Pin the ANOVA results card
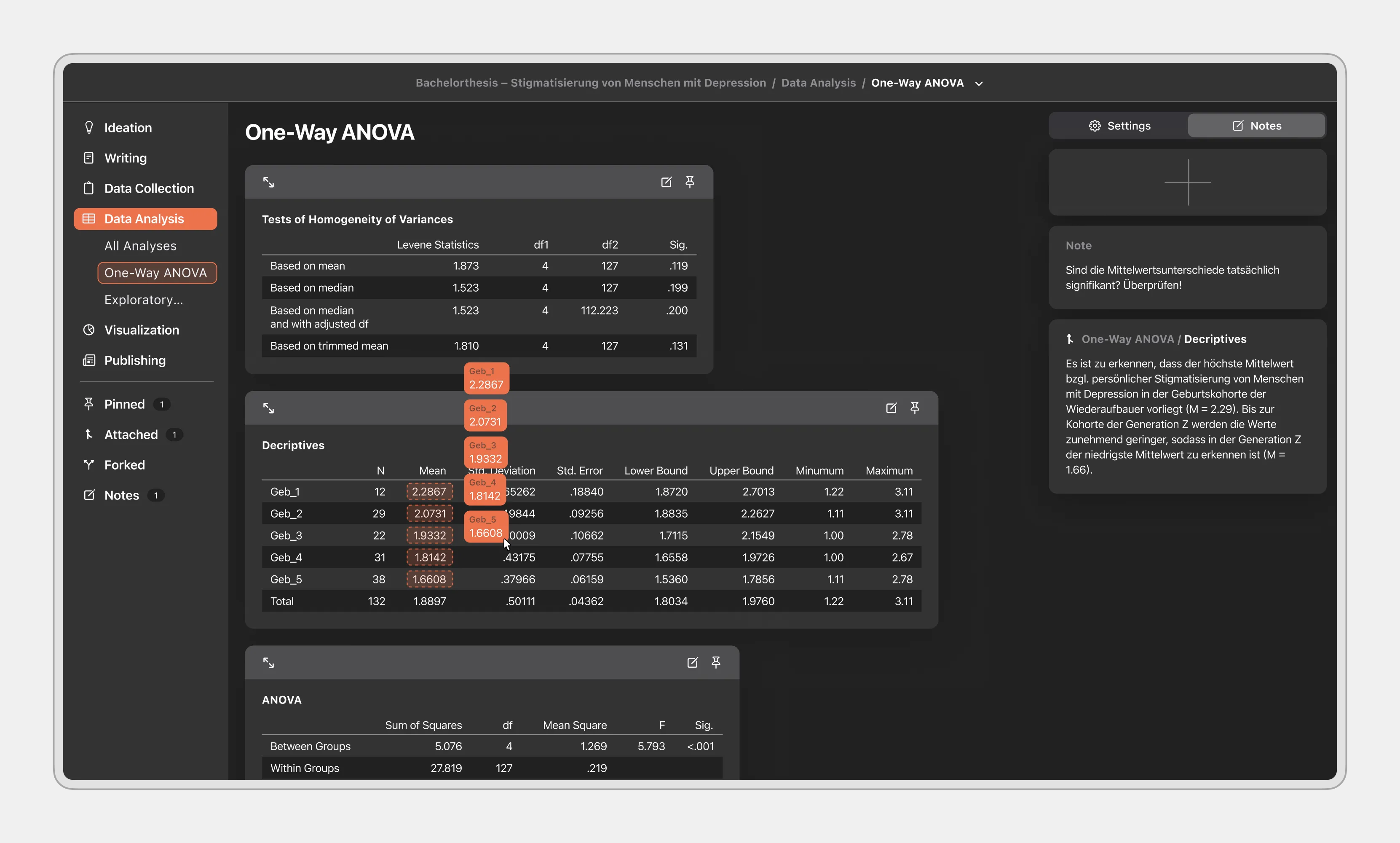The image size is (1400, 843). [716, 662]
